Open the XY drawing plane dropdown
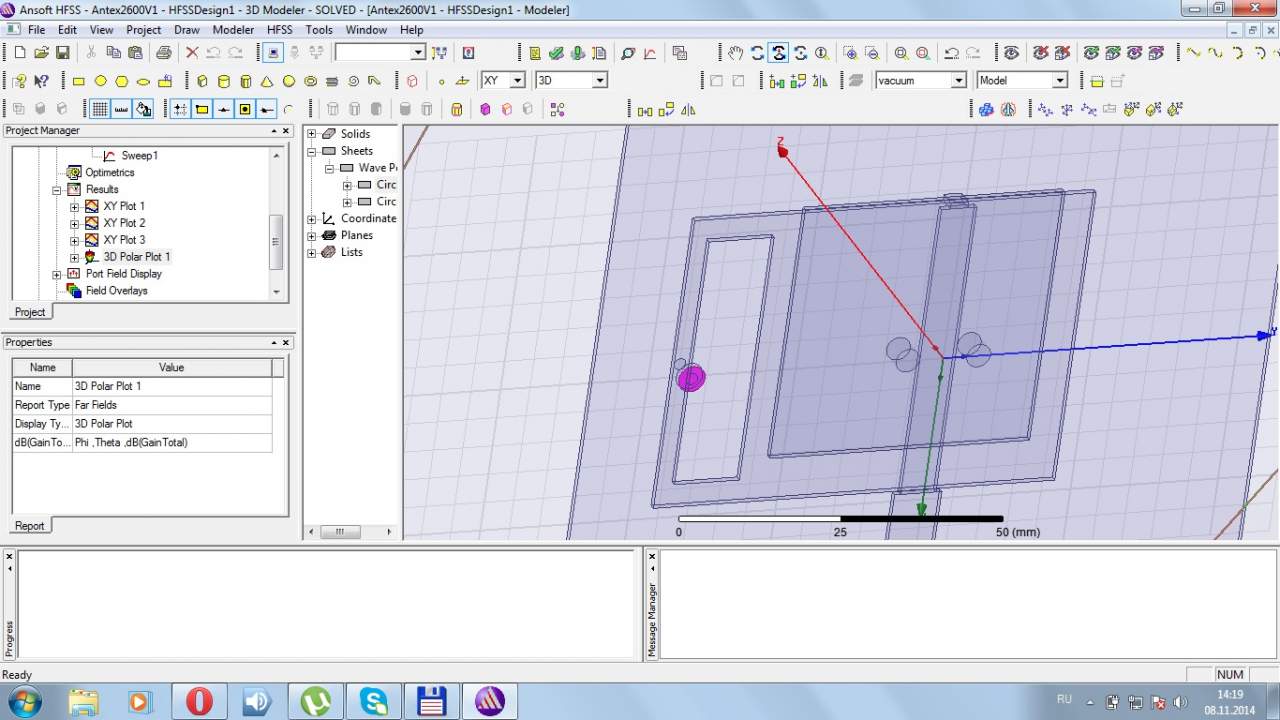The width and height of the screenshot is (1280, 720). click(x=517, y=81)
